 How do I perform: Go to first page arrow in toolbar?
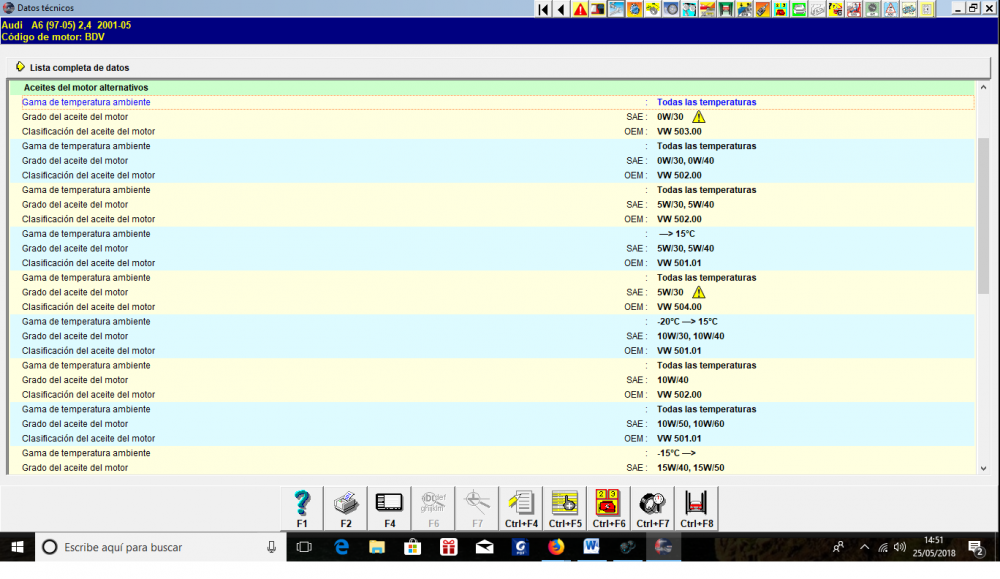(x=543, y=9)
